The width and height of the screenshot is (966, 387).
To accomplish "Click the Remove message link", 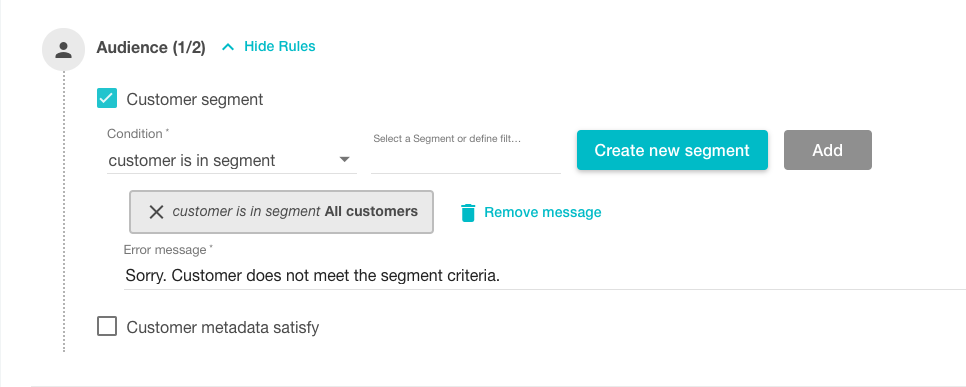I will point(543,213).
